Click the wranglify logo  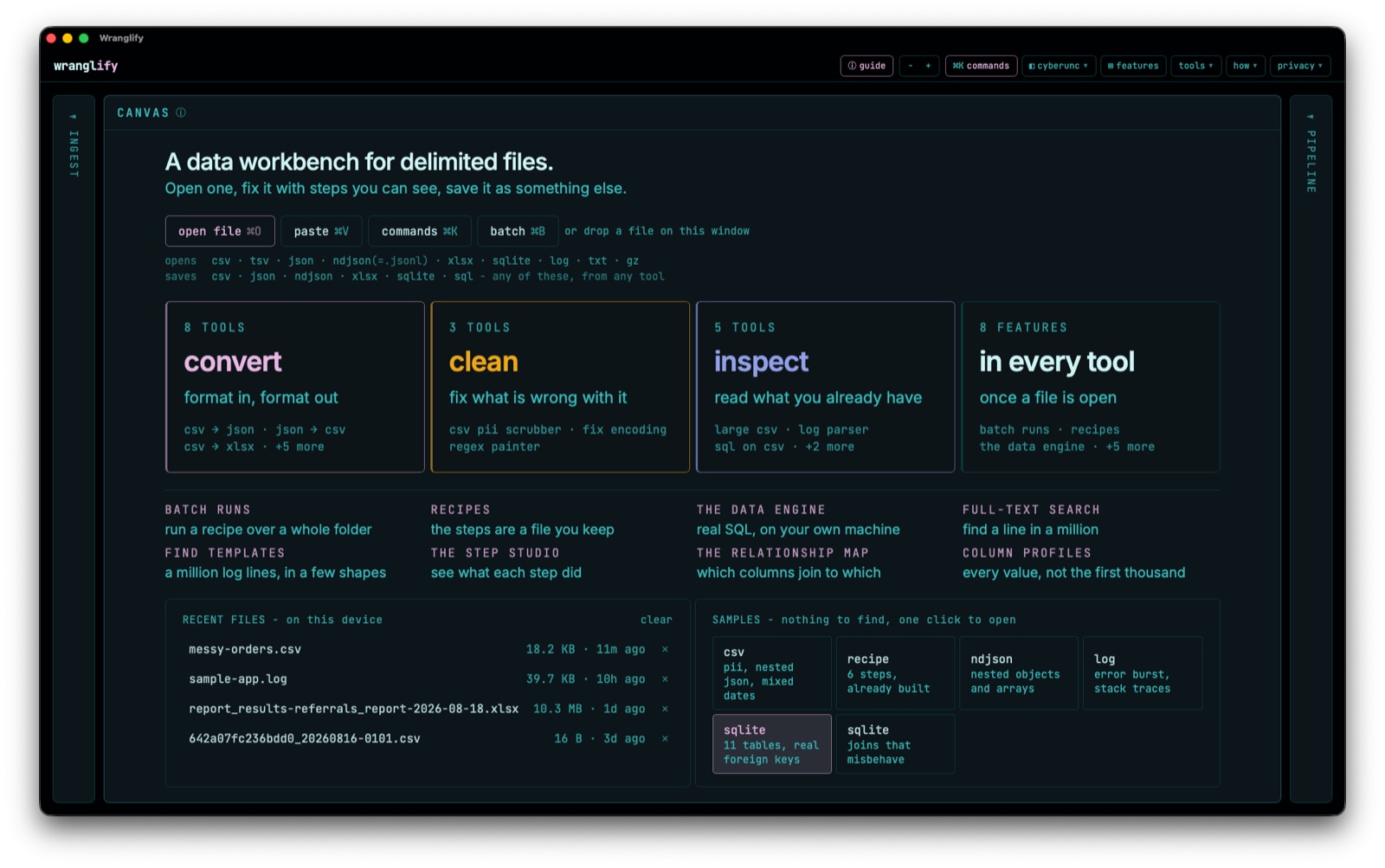(86, 66)
